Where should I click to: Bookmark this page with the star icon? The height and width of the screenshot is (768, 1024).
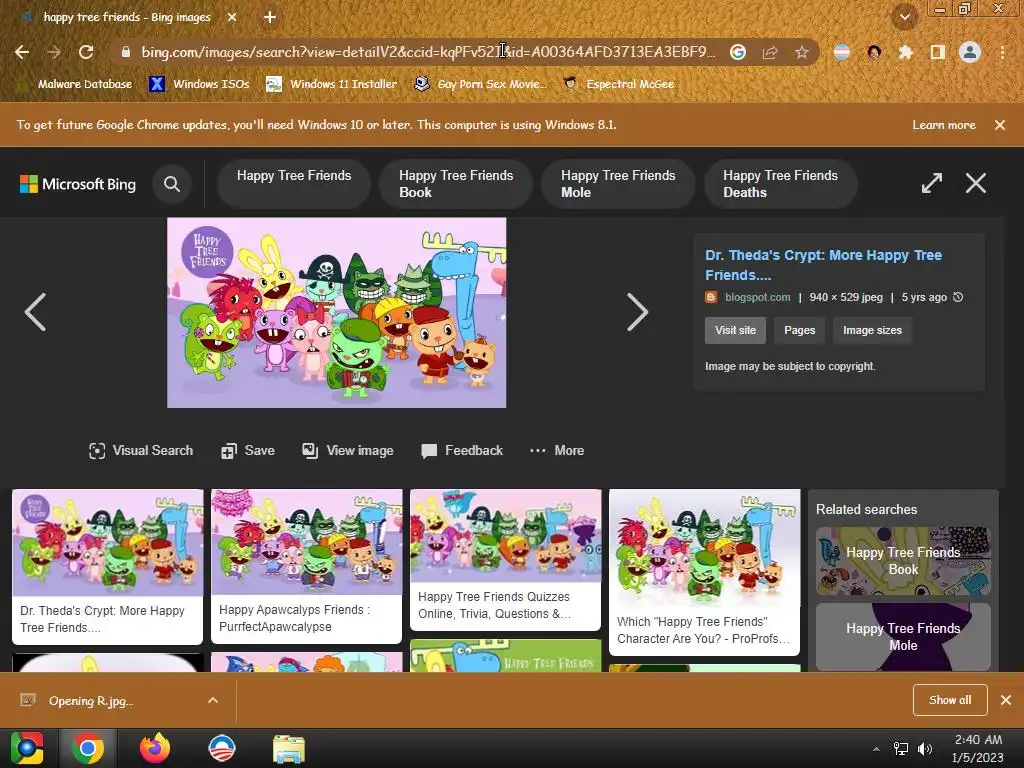click(802, 52)
